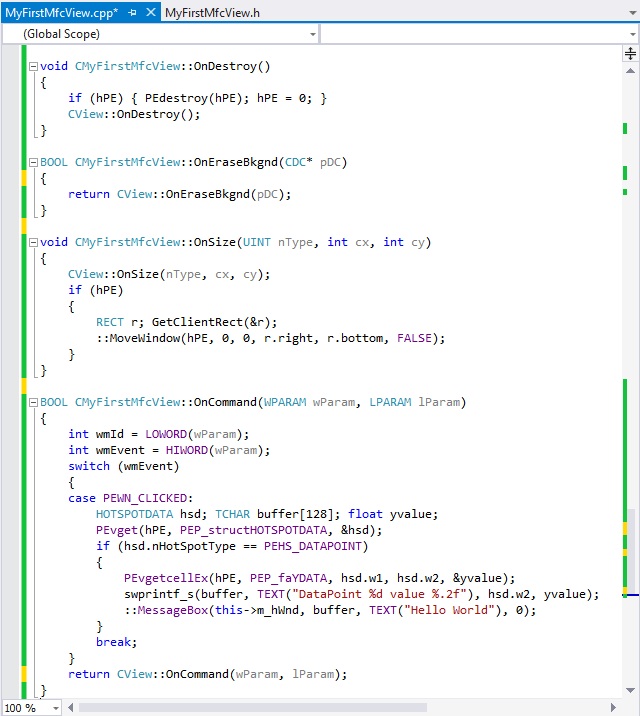Switch to MyFirstMfcView.h tab
640x716 pixels.
[212, 13]
